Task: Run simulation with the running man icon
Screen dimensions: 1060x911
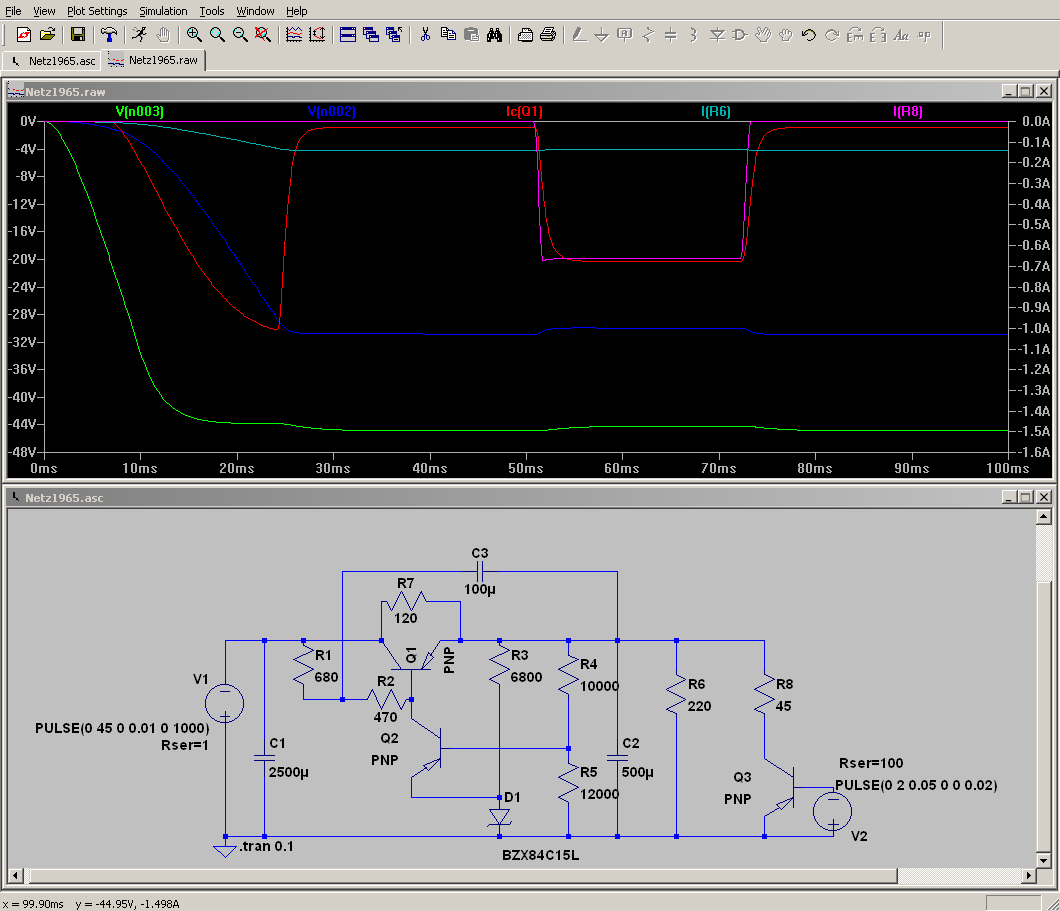Action: [139, 34]
